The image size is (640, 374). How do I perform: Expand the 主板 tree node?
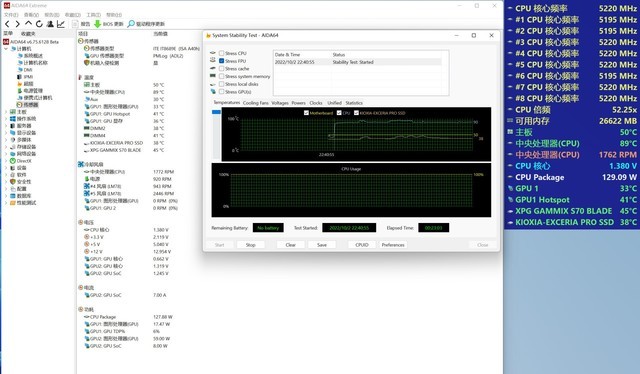pyautogui.click(x=6, y=111)
